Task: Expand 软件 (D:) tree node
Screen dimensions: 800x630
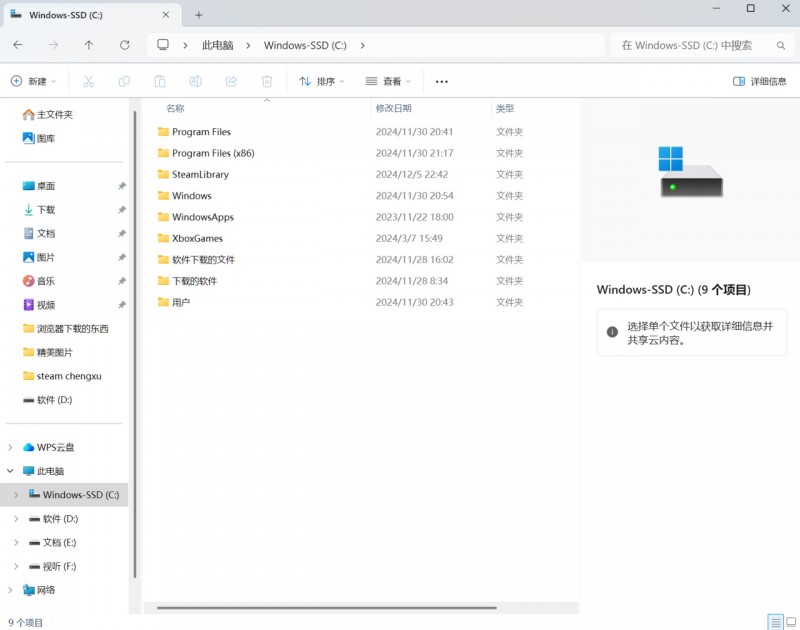Action: [x=16, y=519]
